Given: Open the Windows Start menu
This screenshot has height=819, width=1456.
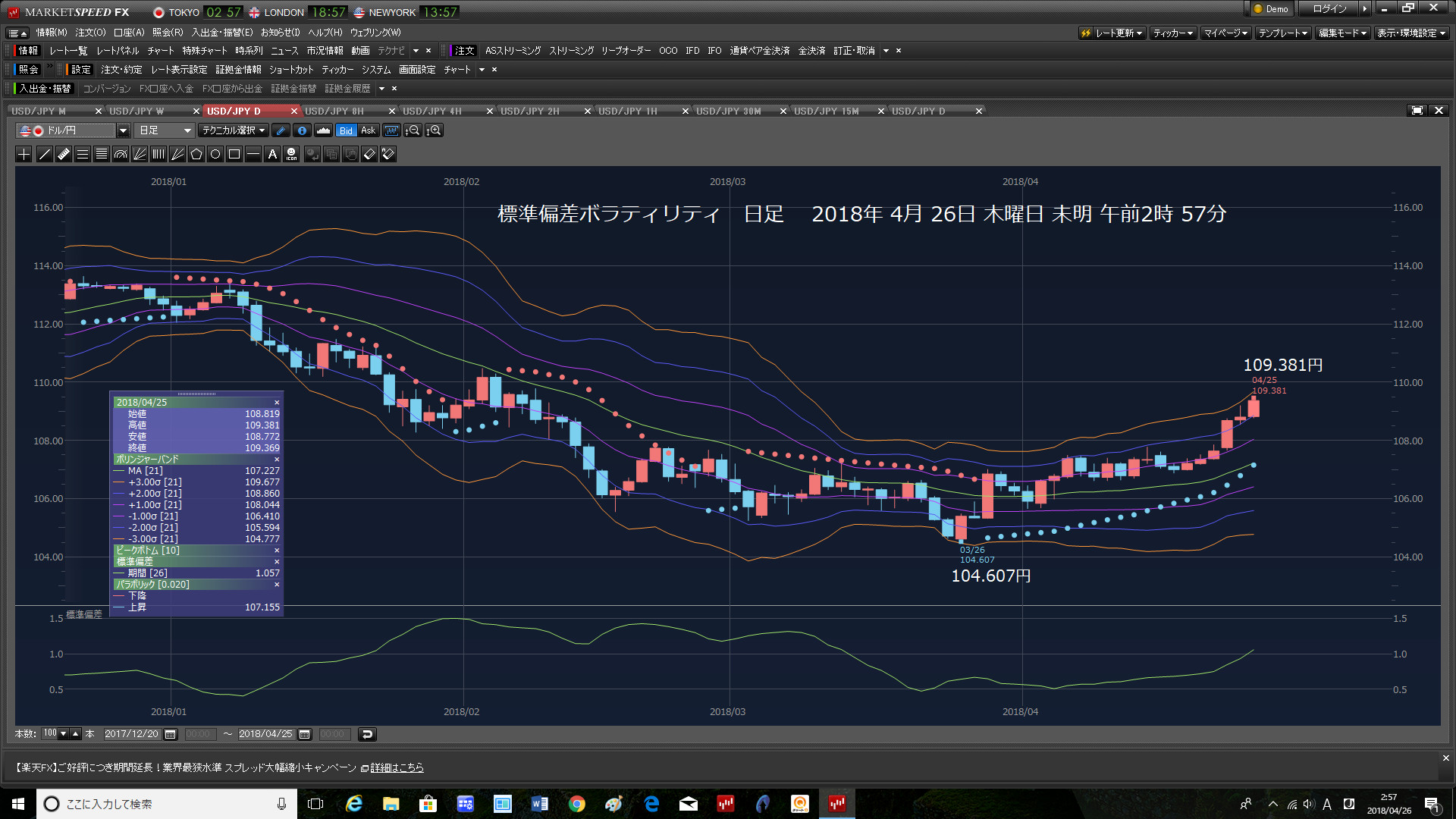Looking at the screenshot, I should click(18, 804).
